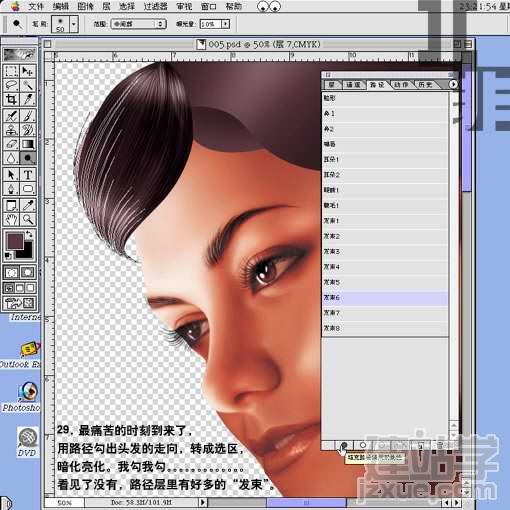
Task: Select the Blur tool
Action: [11, 158]
